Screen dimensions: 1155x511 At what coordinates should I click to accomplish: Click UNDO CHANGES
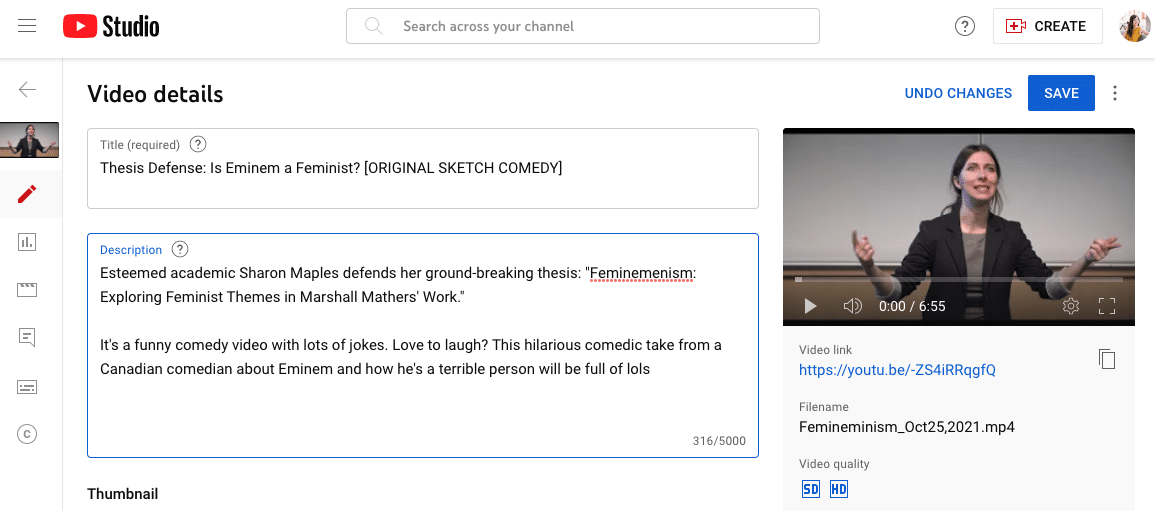click(x=958, y=94)
